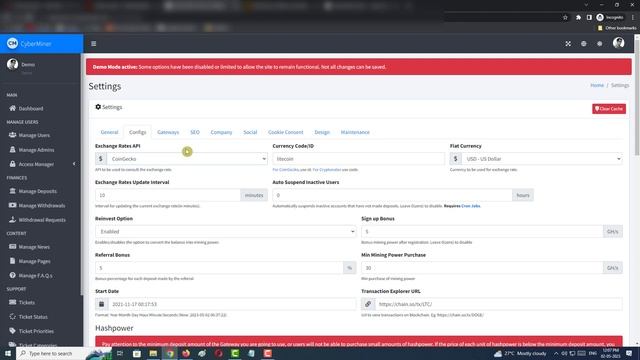The image size is (640, 360).
Task: Click the fullscreen expand icon in header
Action: coord(568,44)
